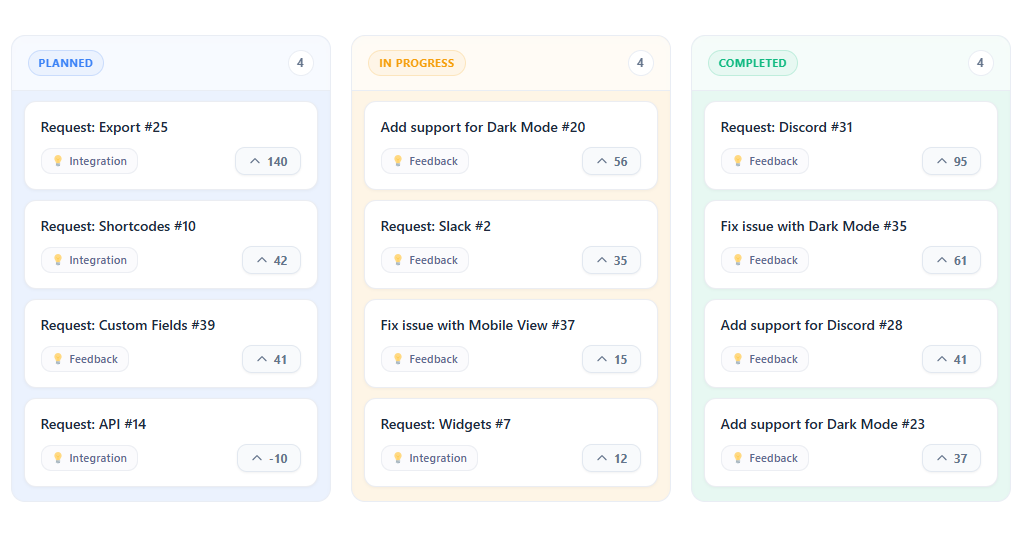Click the PLANNED column label
The image size is (1021, 539).
pyautogui.click(x=66, y=63)
